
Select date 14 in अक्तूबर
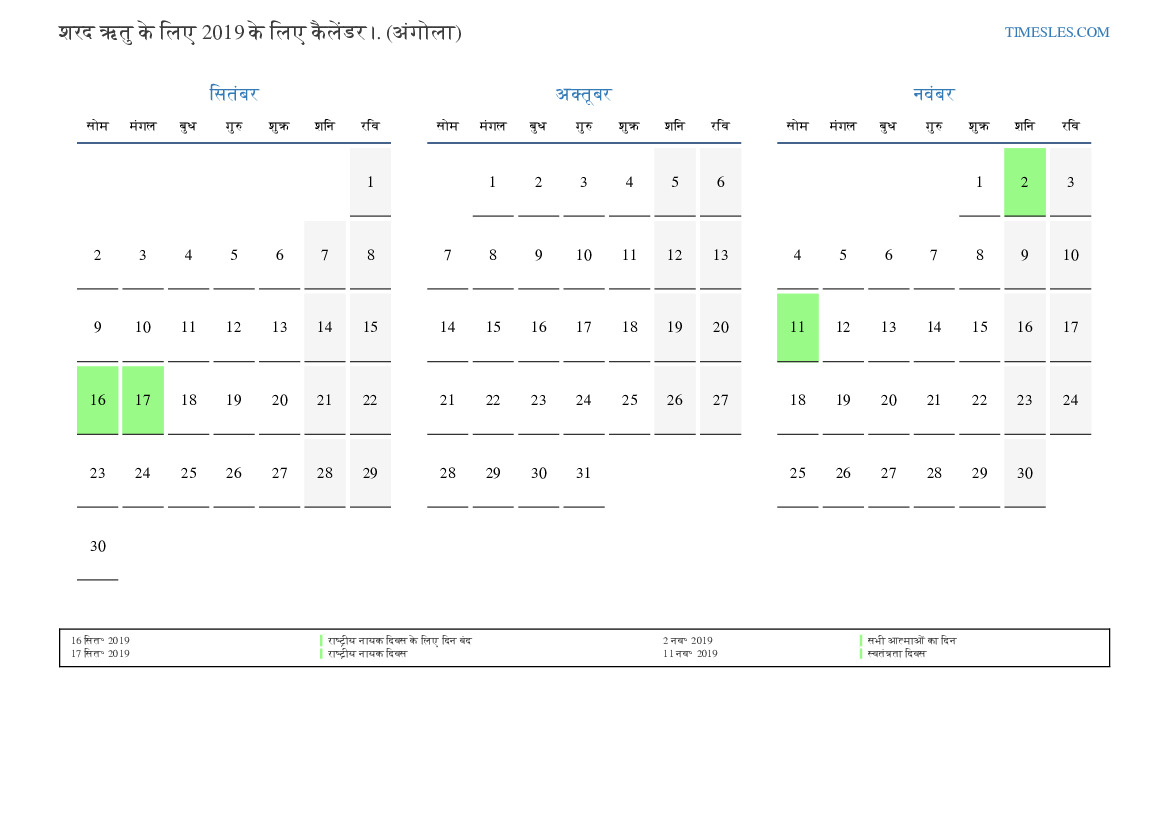447,328
